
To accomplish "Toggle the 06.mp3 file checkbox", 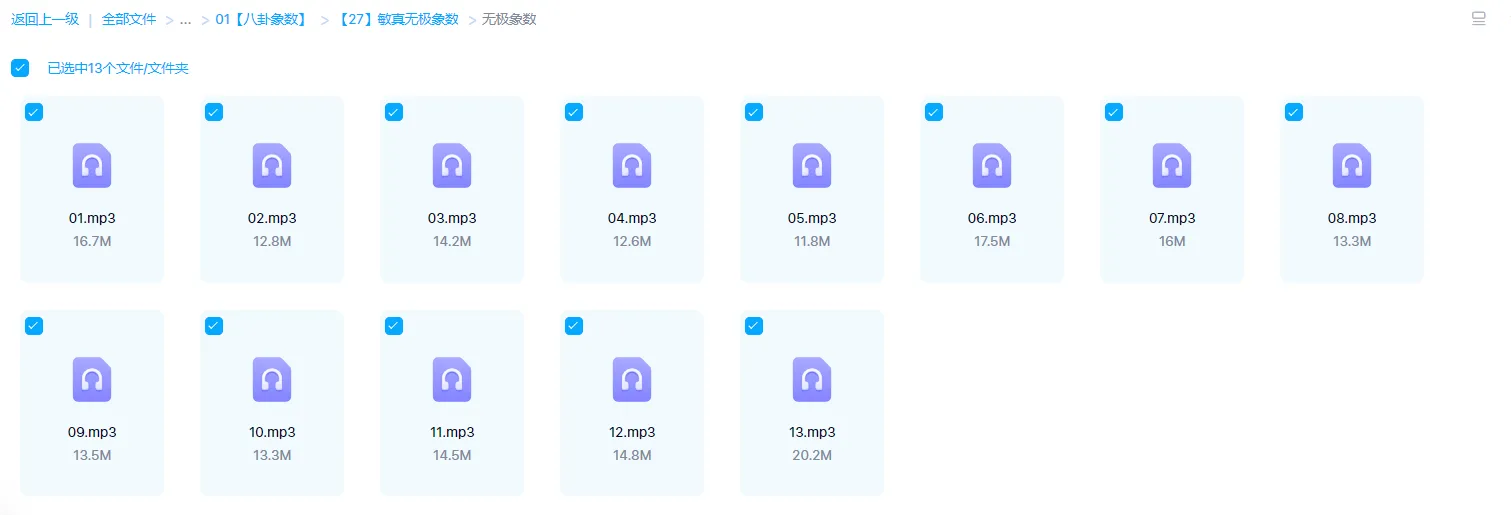I will pos(934,112).
